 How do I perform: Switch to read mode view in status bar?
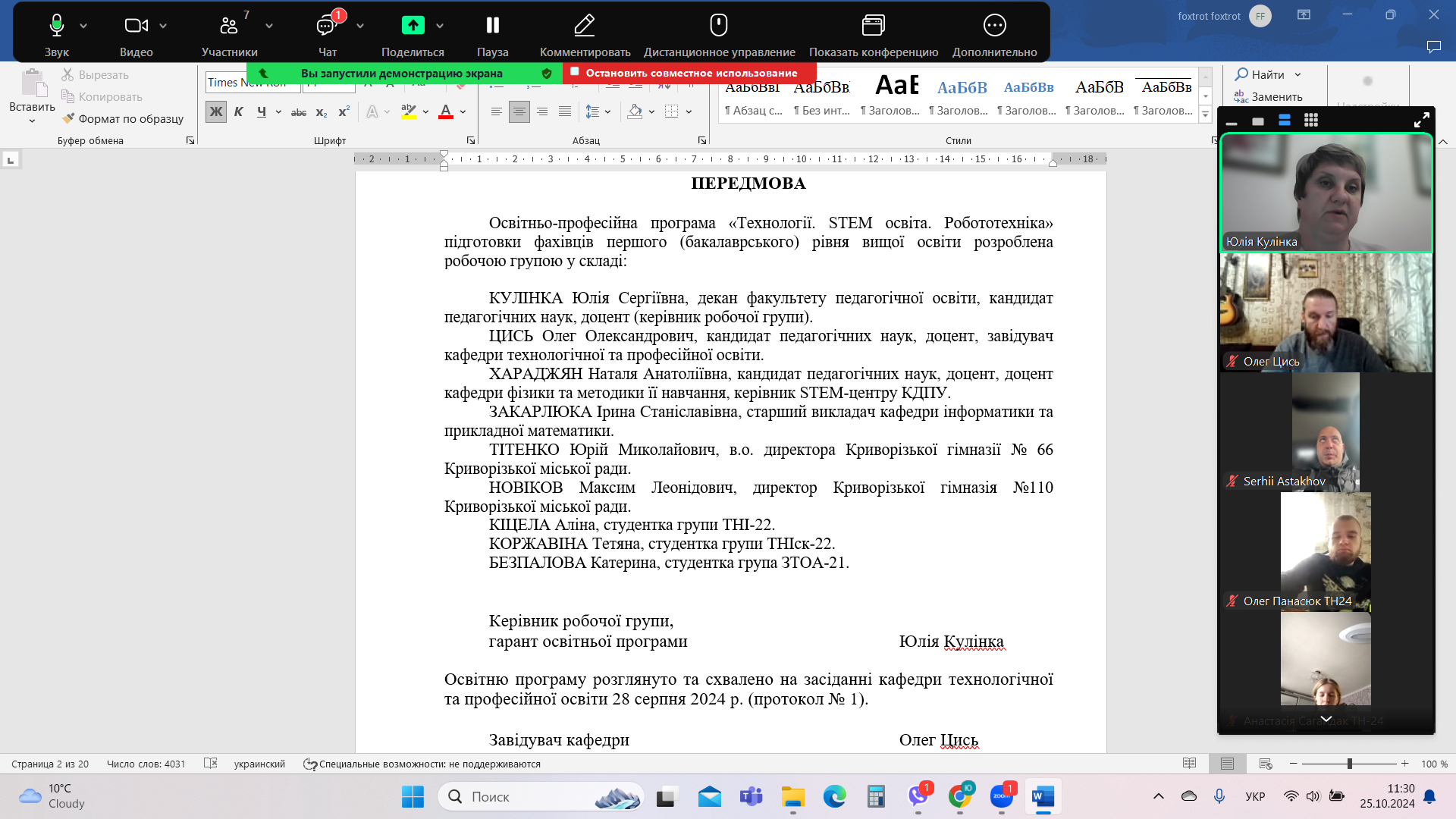(1189, 764)
